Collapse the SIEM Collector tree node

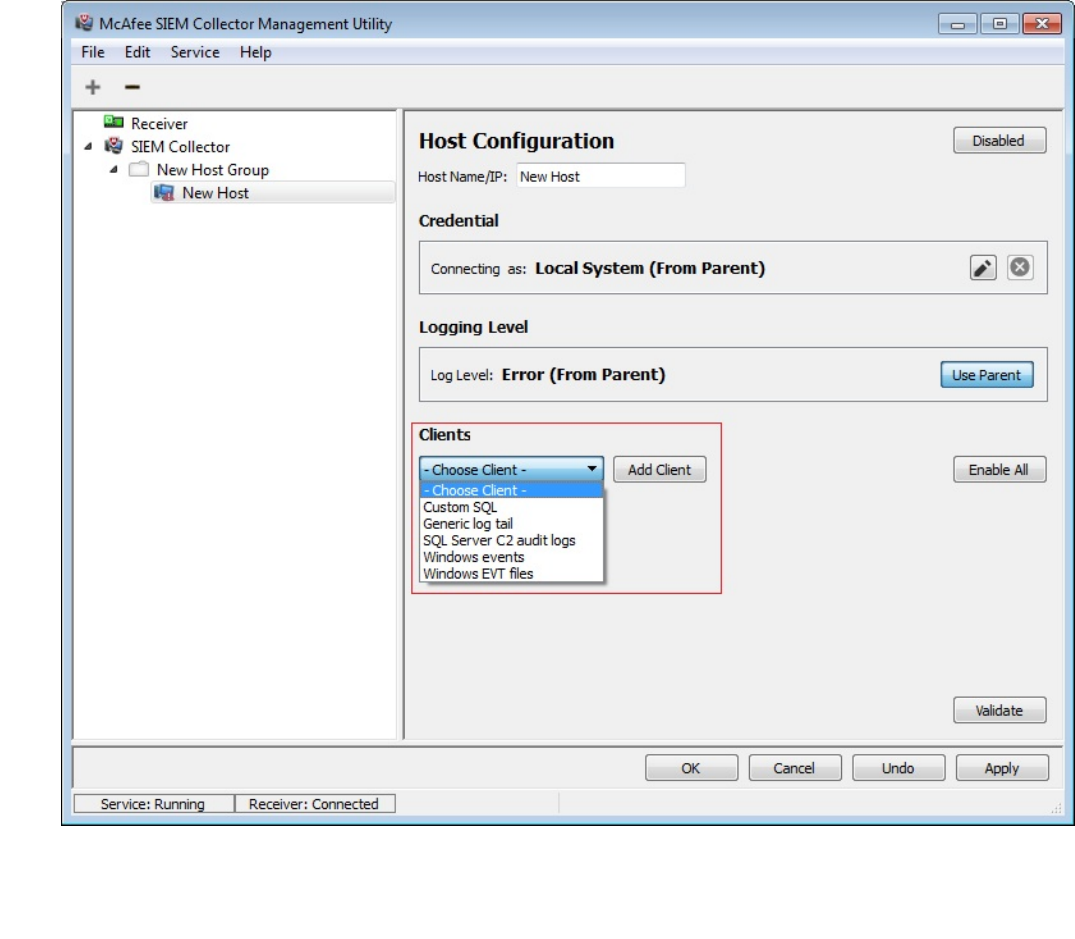[x=88, y=146]
